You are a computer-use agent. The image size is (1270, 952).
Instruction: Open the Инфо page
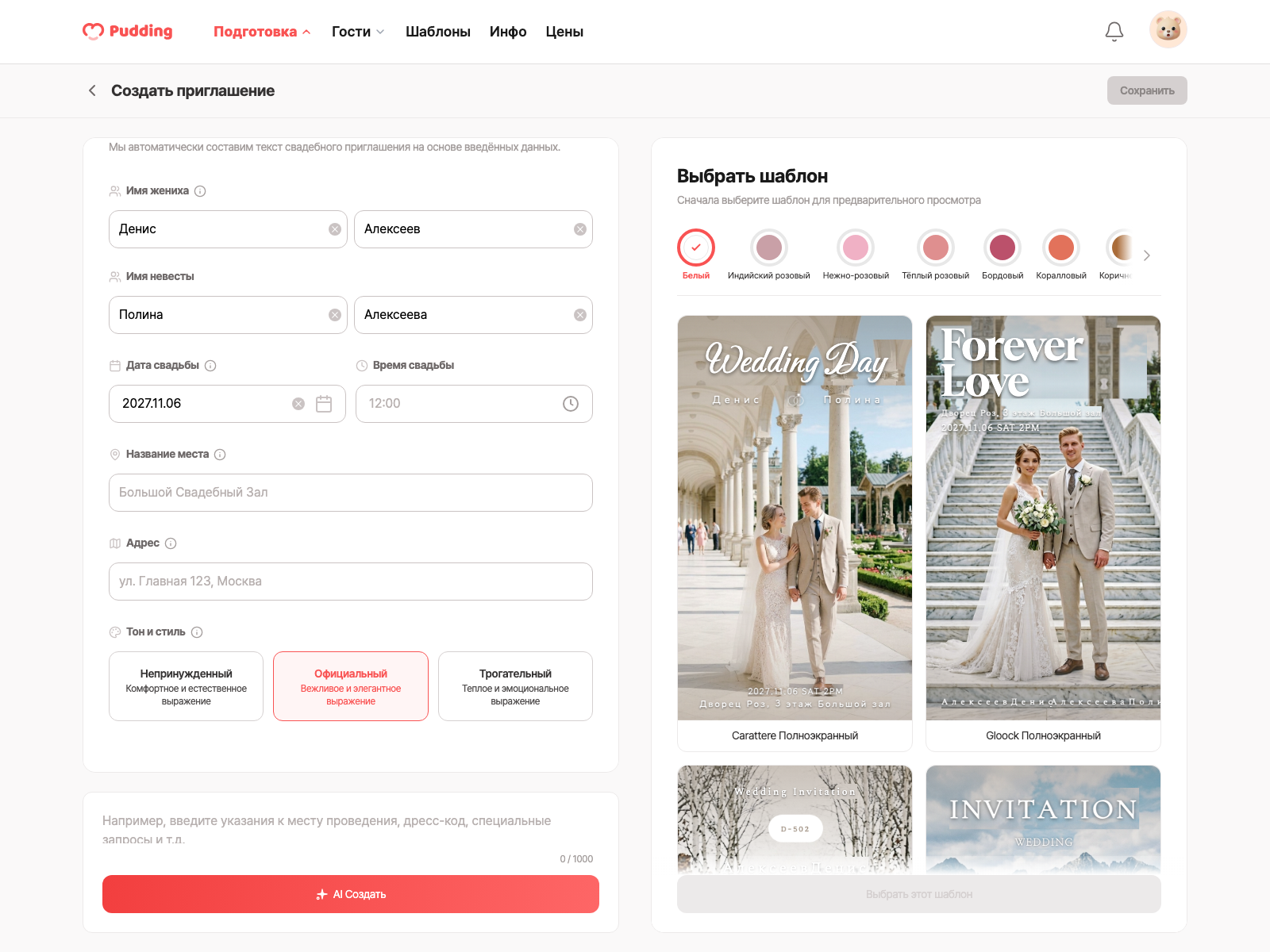click(508, 32)
